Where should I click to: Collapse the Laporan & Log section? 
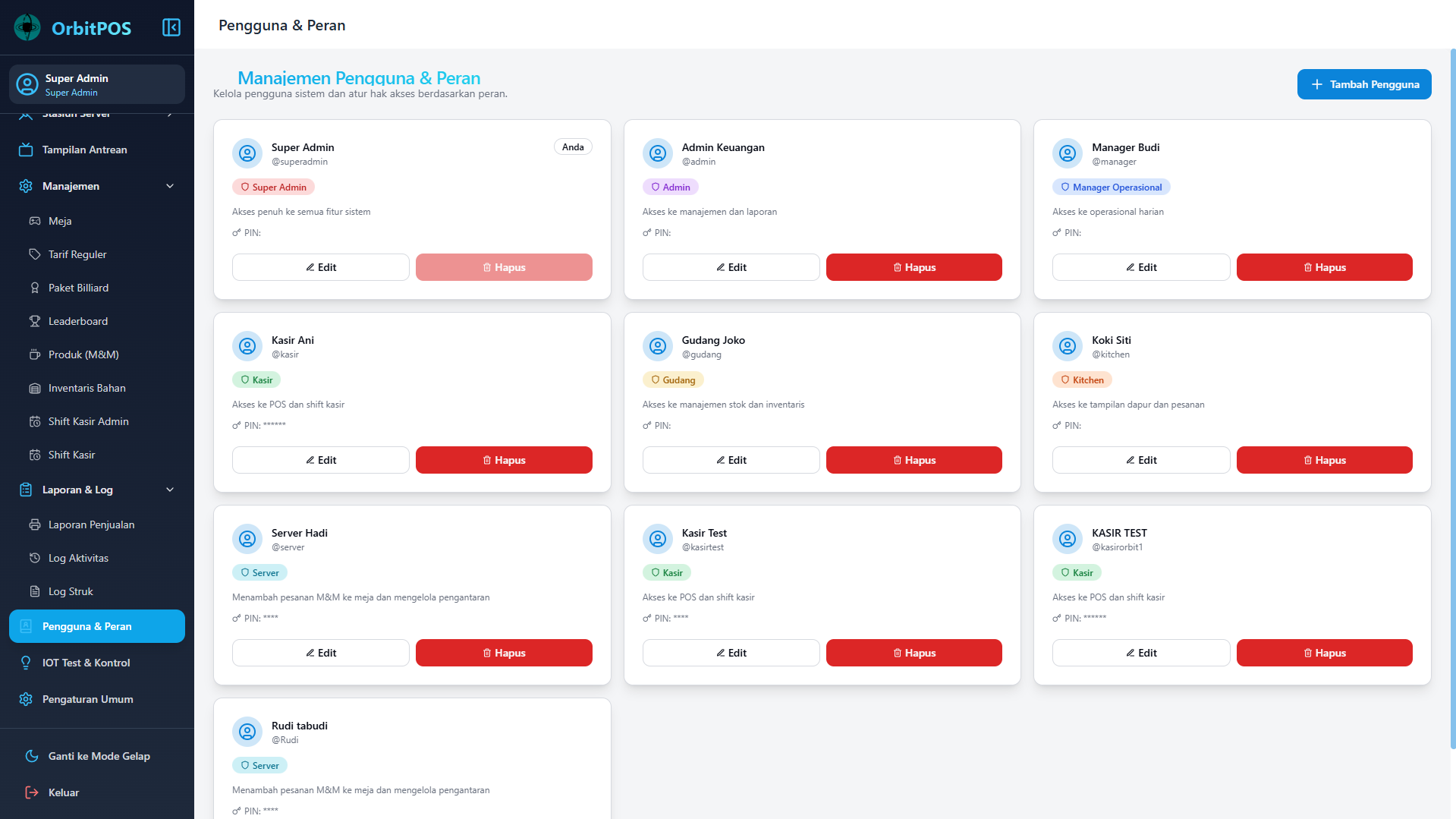pyautogui.click(x=170, y=490)
